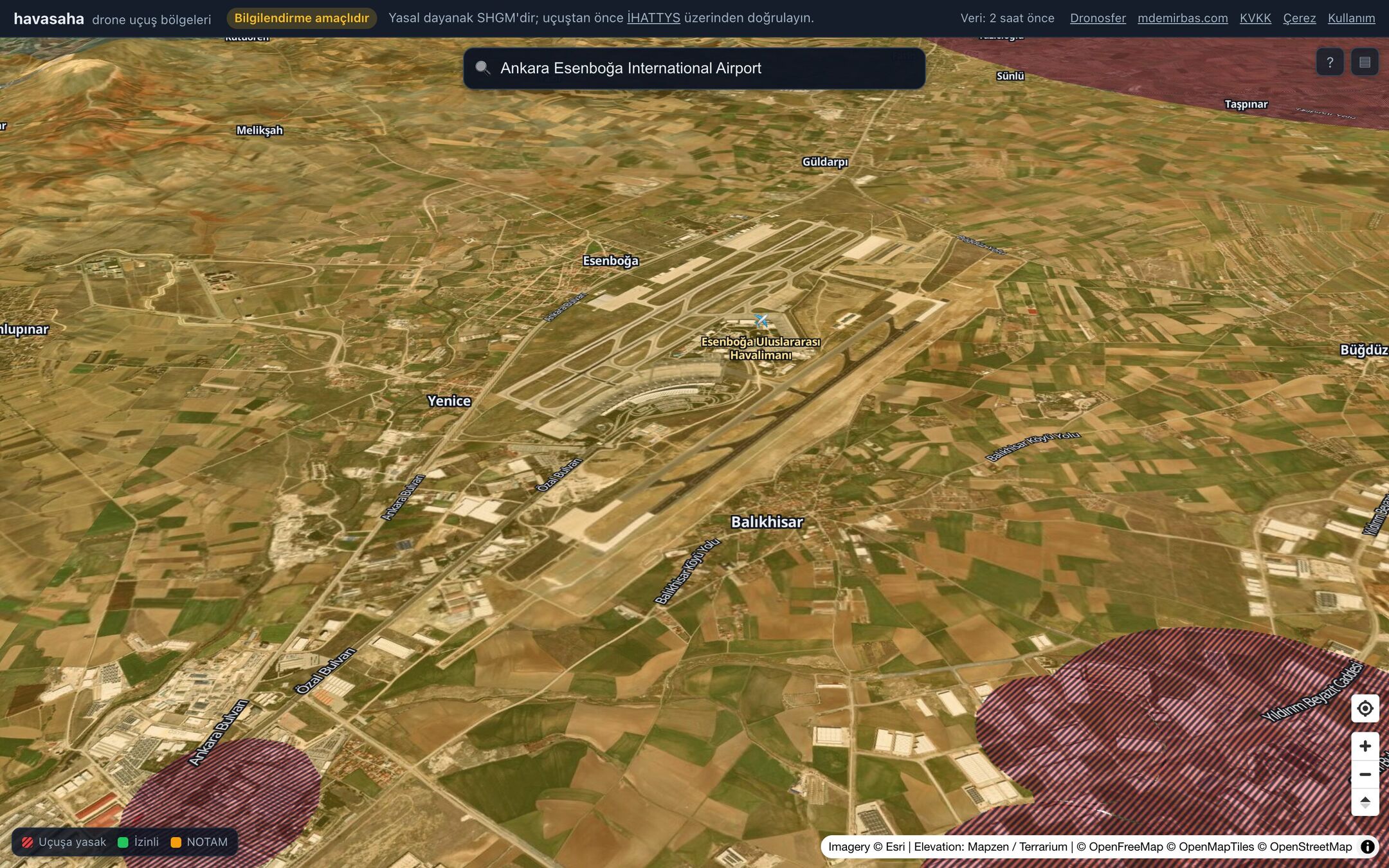Click the red hatched Uçuşa yasak legend swatch

tap(28, 842)
